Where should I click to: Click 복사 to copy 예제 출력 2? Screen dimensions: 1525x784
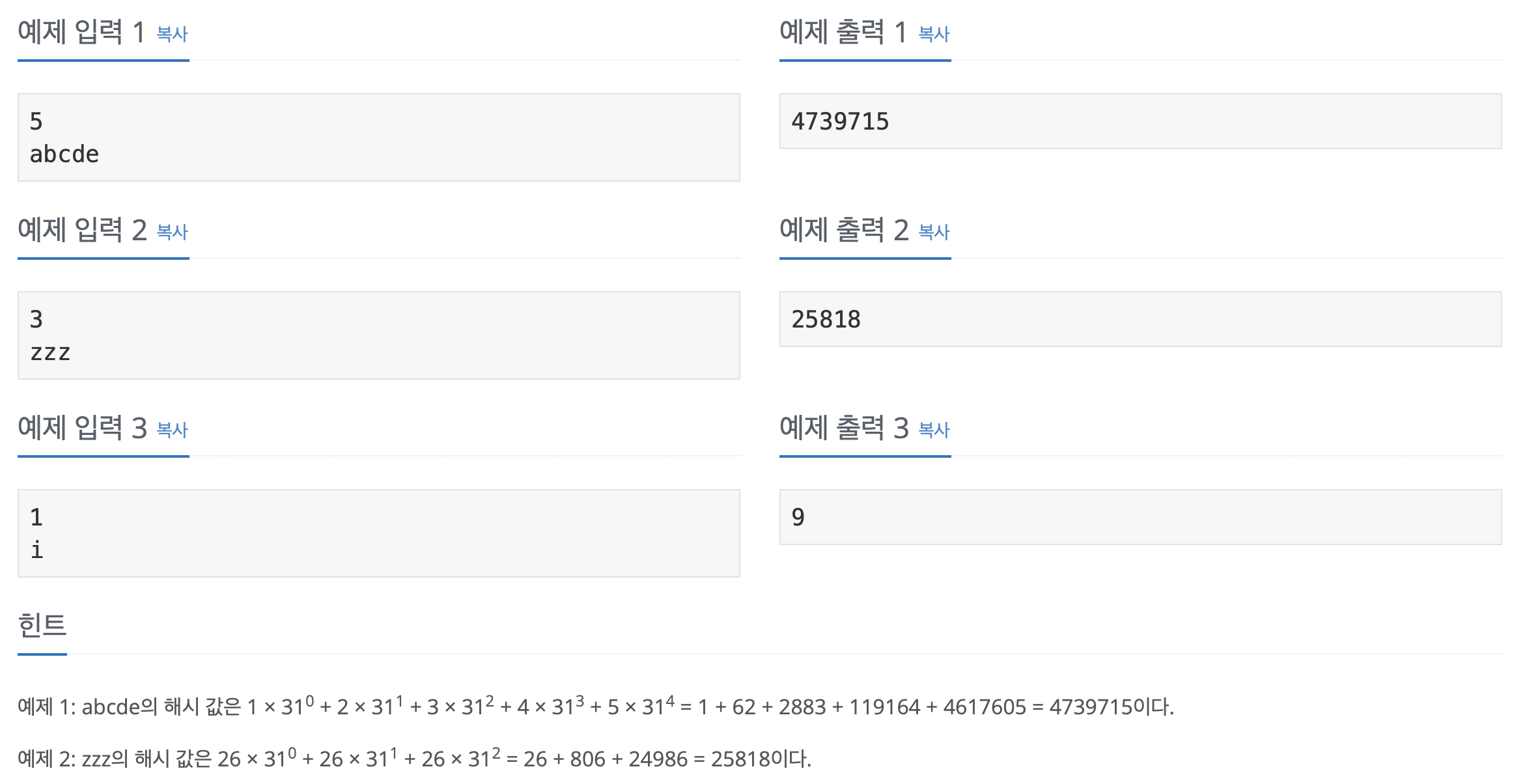pyautogui.click(x=932, y=233)
